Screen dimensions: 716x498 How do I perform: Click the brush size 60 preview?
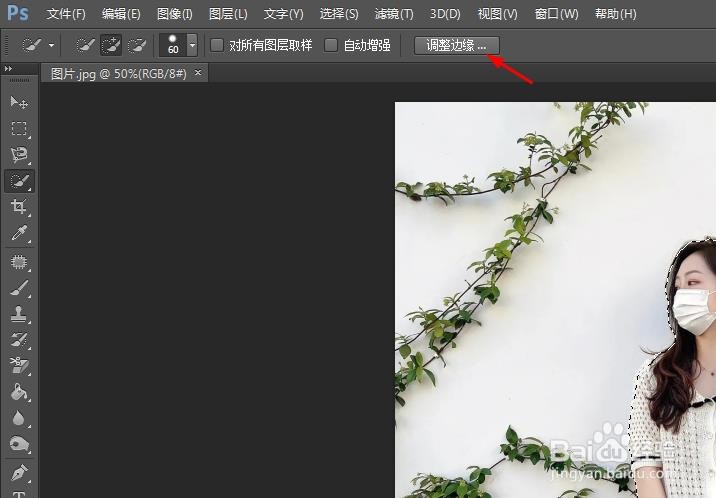(x=173, y=45)
